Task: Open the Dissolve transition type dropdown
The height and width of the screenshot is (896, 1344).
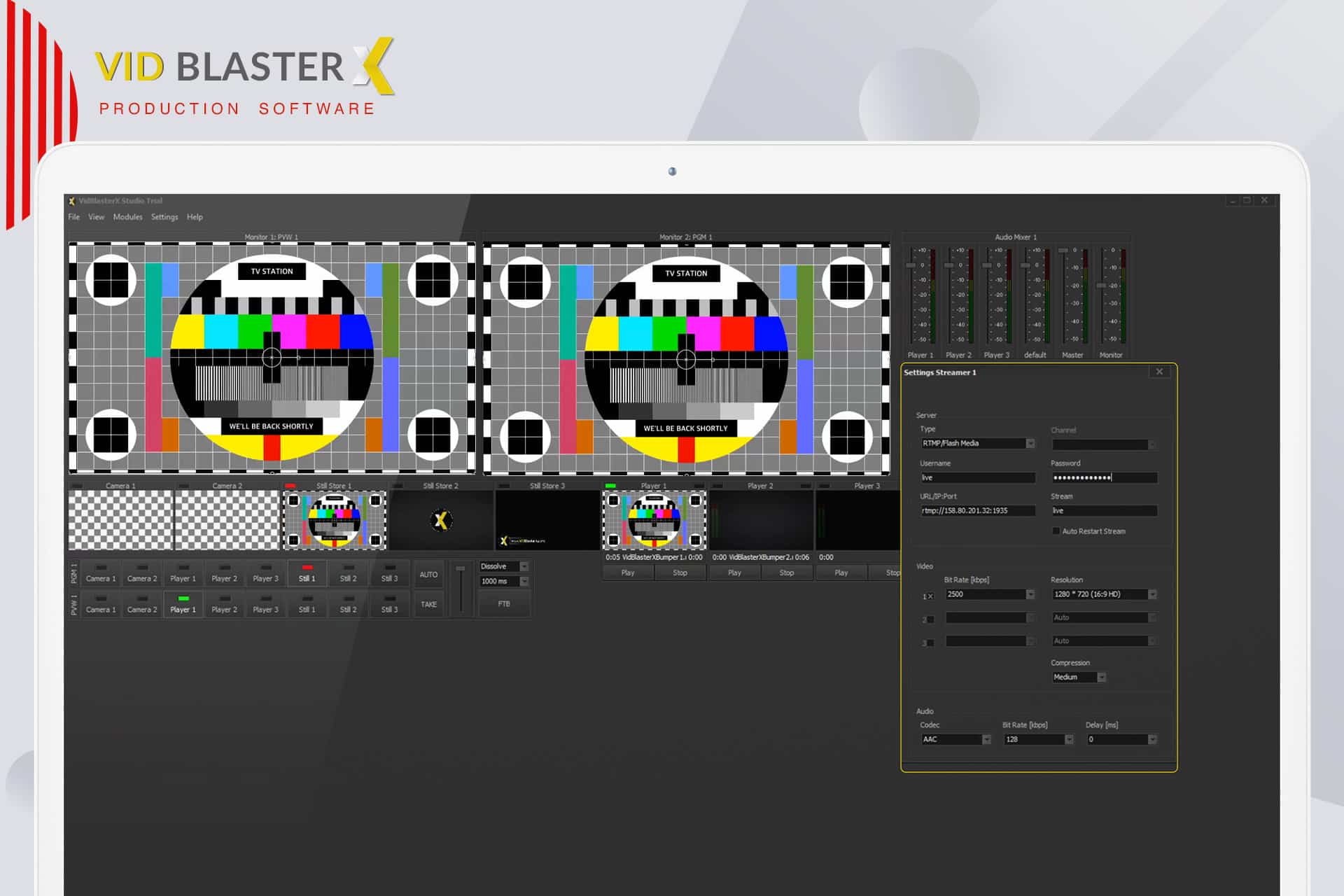Action: pyautogui.click(x=504, y=566)
